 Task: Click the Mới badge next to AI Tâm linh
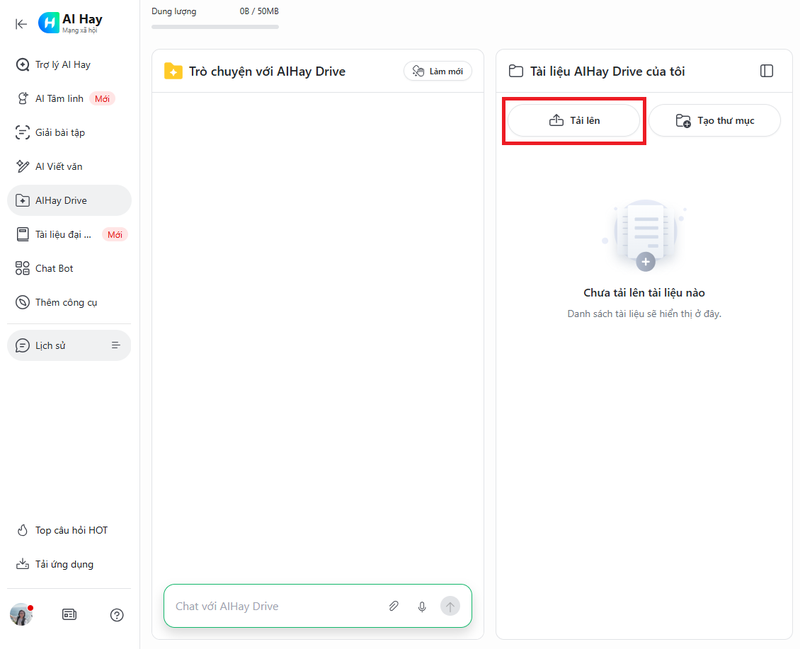click(x=102, y=98)
